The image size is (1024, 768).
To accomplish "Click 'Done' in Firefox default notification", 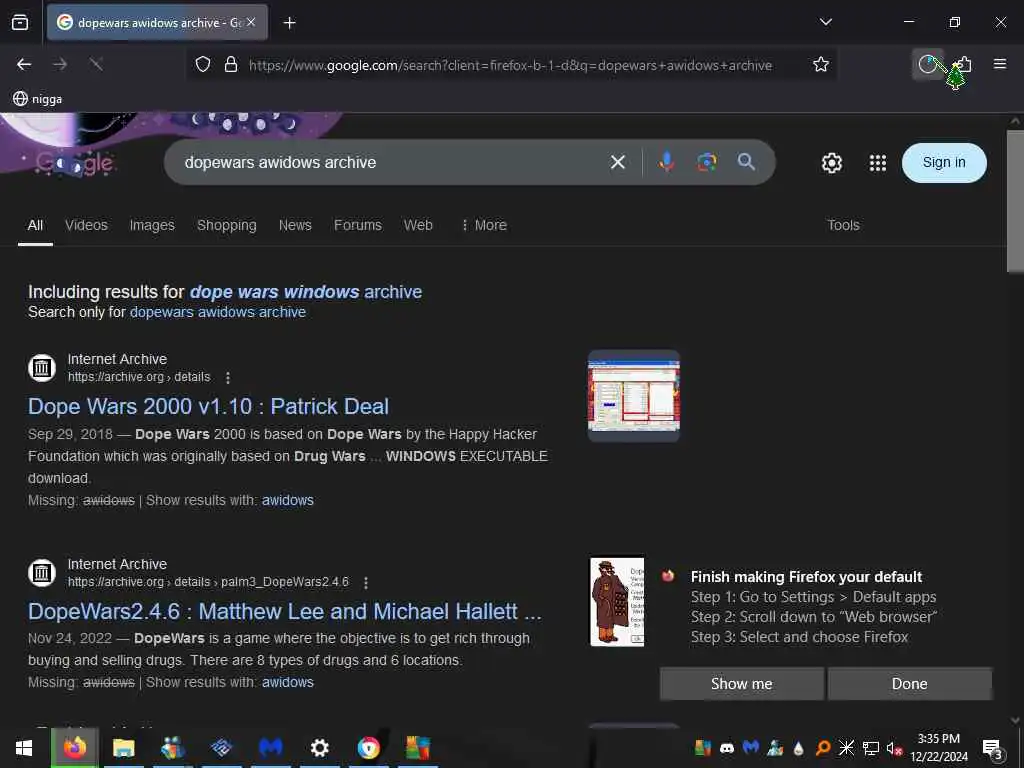I will click(x=909, y=684).
